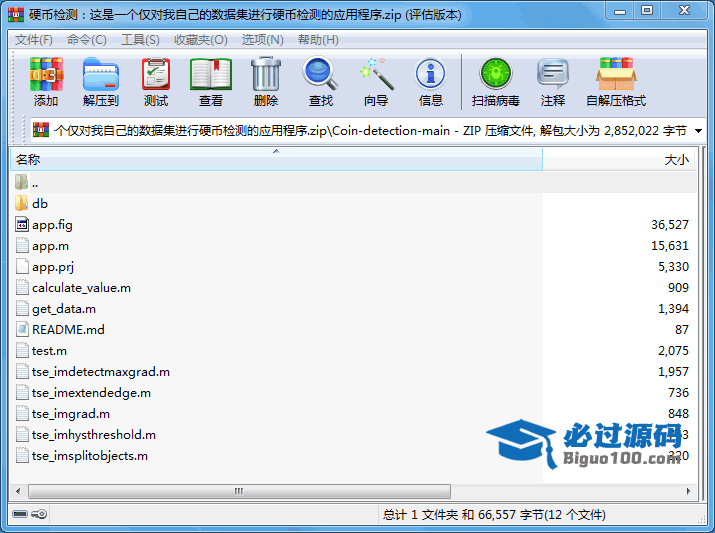
Task: Open the 命令(C) menu
Action: coord(87,40)
